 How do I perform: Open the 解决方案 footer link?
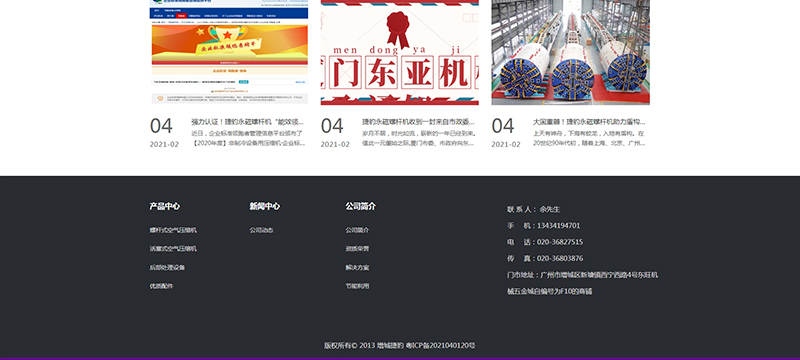357,267
